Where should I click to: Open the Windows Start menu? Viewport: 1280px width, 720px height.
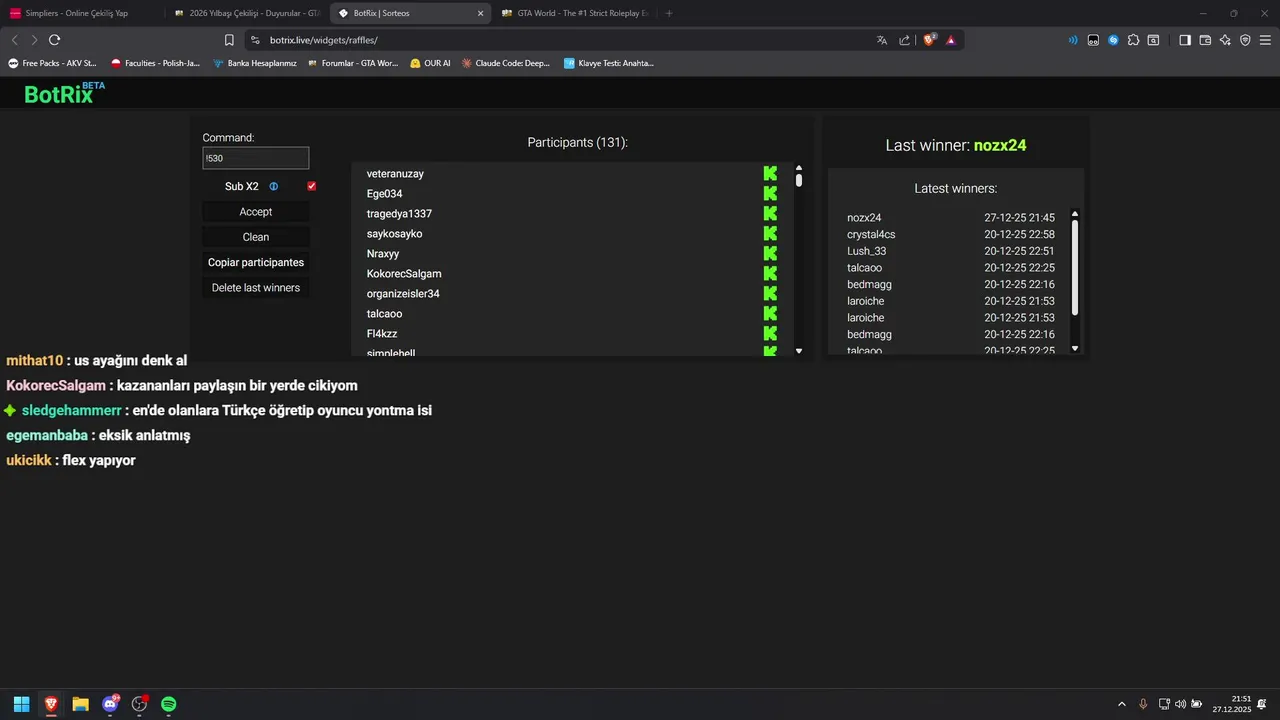(x=21, y=704)
